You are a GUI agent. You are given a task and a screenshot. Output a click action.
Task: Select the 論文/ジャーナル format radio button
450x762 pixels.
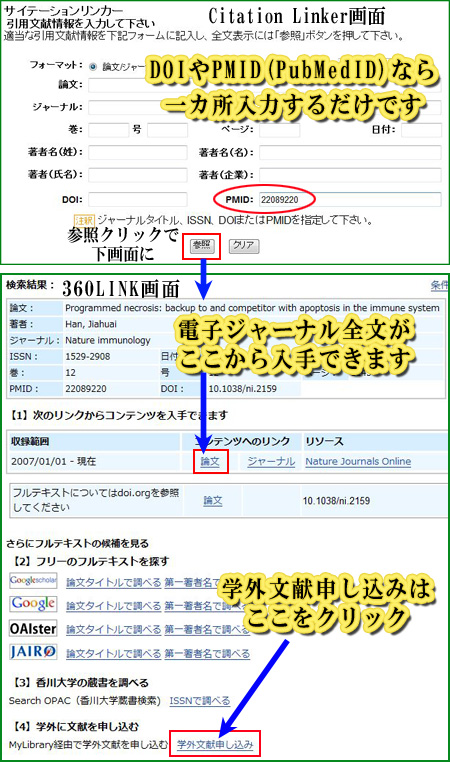93,67
